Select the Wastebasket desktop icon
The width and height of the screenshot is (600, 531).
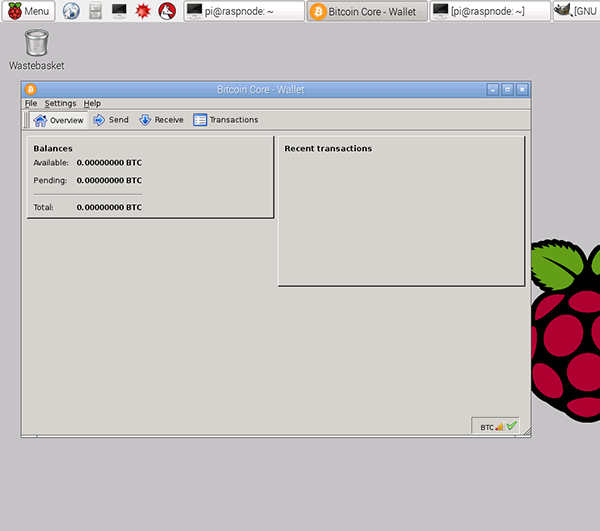coord(37,50)
